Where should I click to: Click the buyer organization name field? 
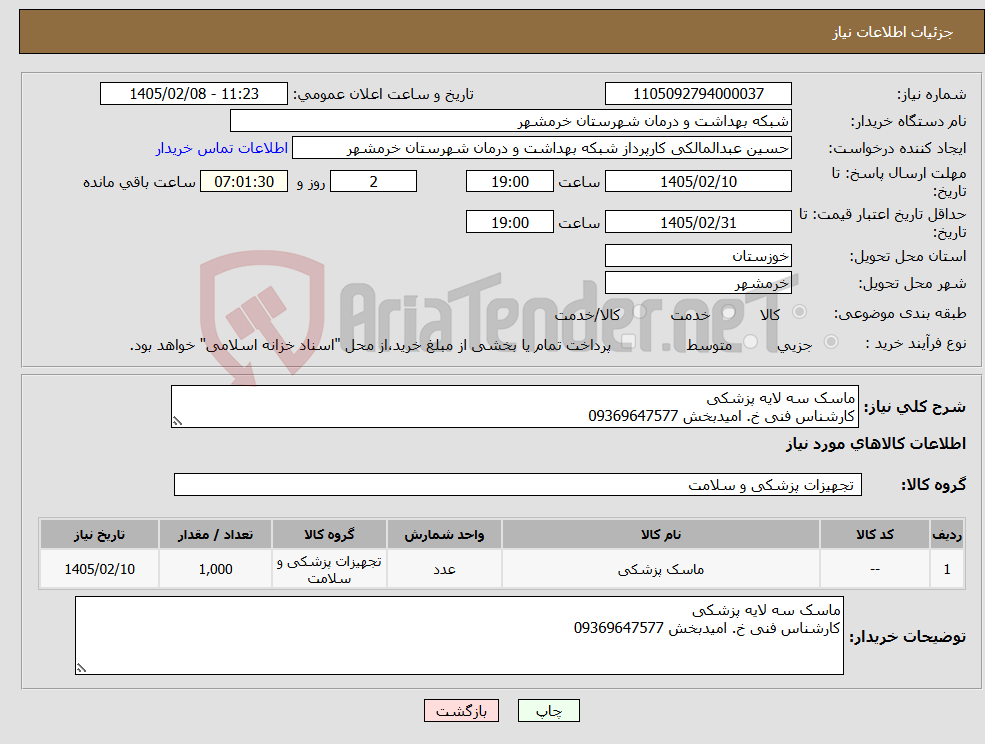point(511,121)
